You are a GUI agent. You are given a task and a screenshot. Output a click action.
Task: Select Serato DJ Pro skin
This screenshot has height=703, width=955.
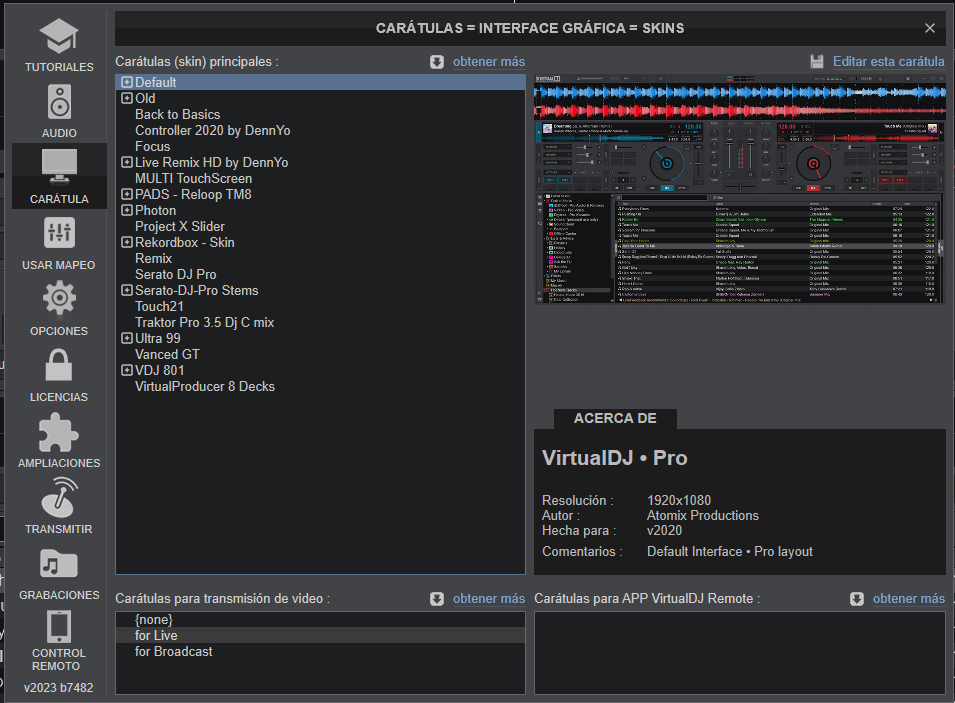coord(320,274)
